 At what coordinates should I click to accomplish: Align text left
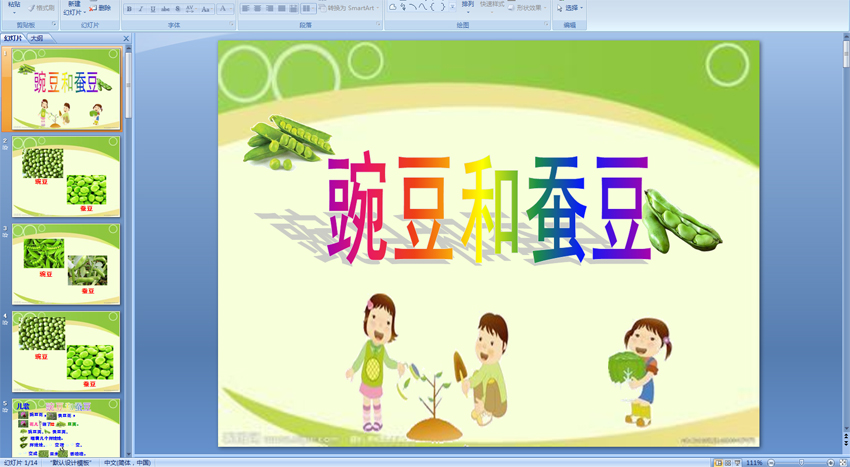[x=246, y=8]
